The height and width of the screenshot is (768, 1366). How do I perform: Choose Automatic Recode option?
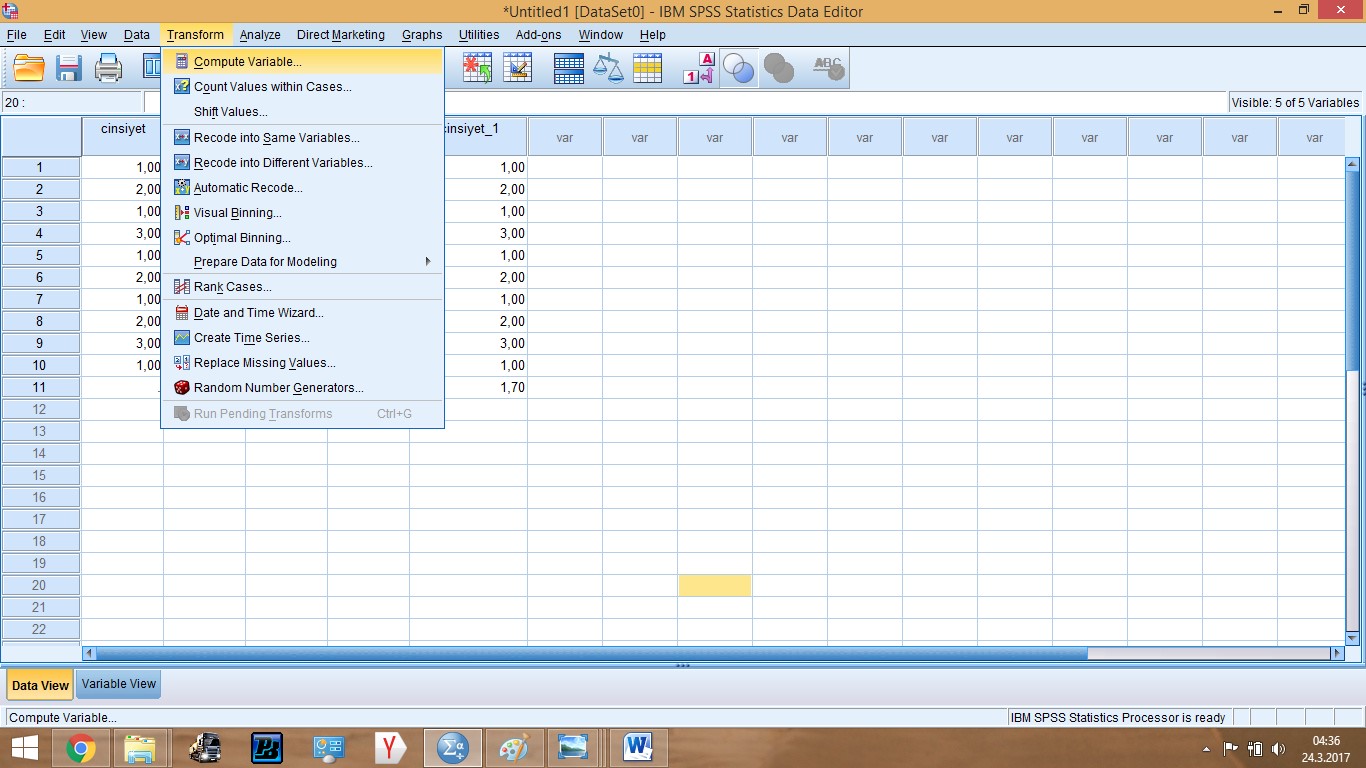point(302,188)
